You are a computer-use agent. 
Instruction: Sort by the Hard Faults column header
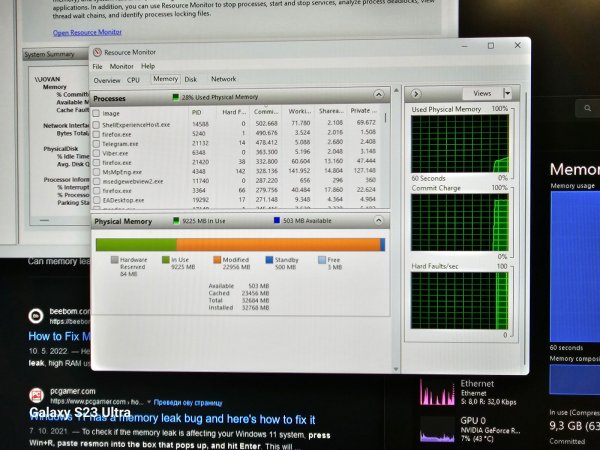point(234,112)
